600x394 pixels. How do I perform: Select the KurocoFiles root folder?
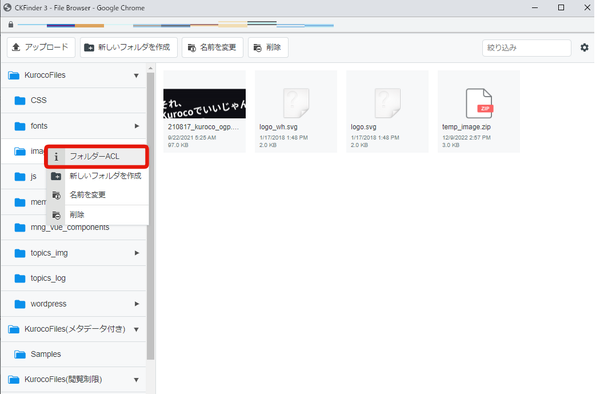click(x=74, y=75)
